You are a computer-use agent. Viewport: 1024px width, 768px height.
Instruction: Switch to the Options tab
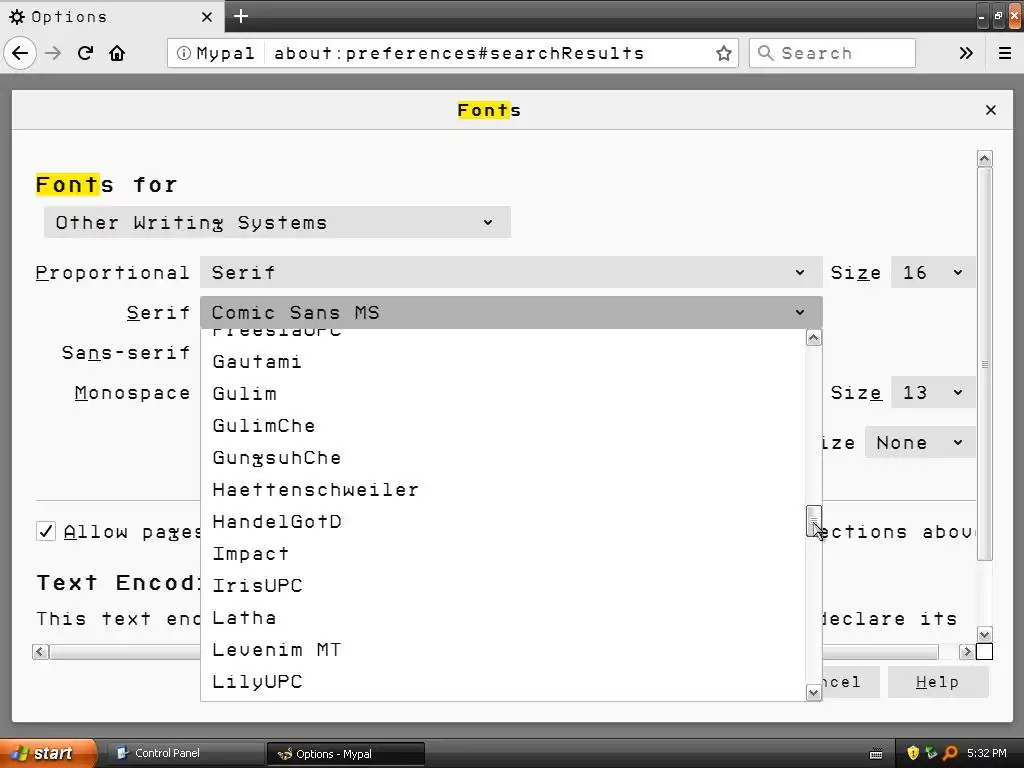pos(111,16)
